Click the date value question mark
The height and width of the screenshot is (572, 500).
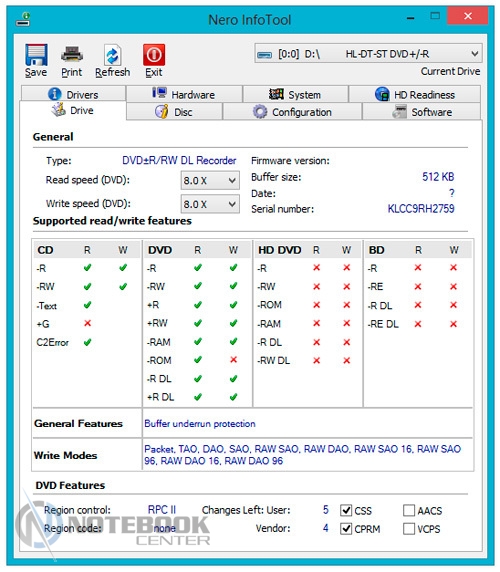[452, 193]
